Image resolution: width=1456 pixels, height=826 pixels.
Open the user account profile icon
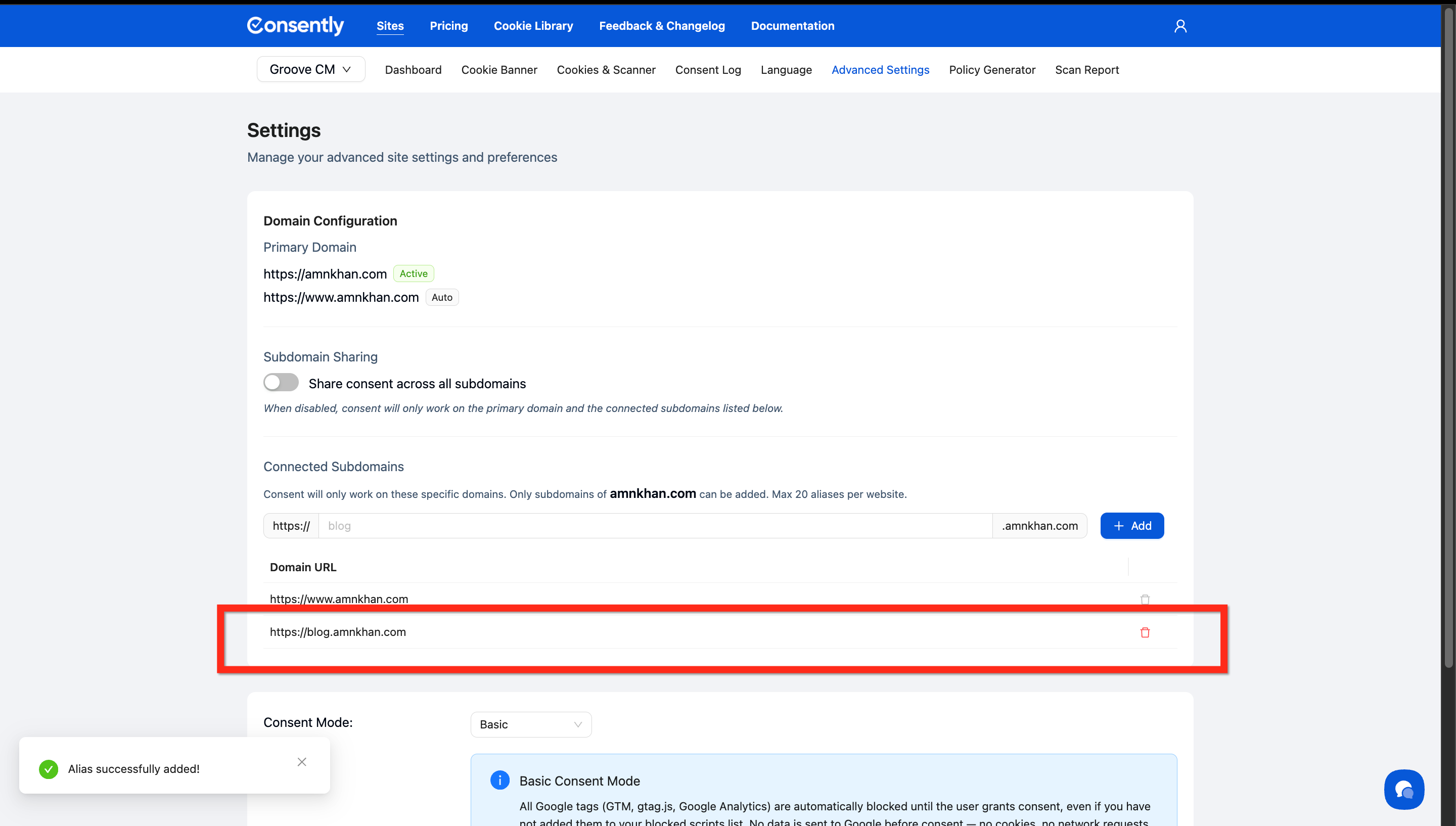[1180, 26]
